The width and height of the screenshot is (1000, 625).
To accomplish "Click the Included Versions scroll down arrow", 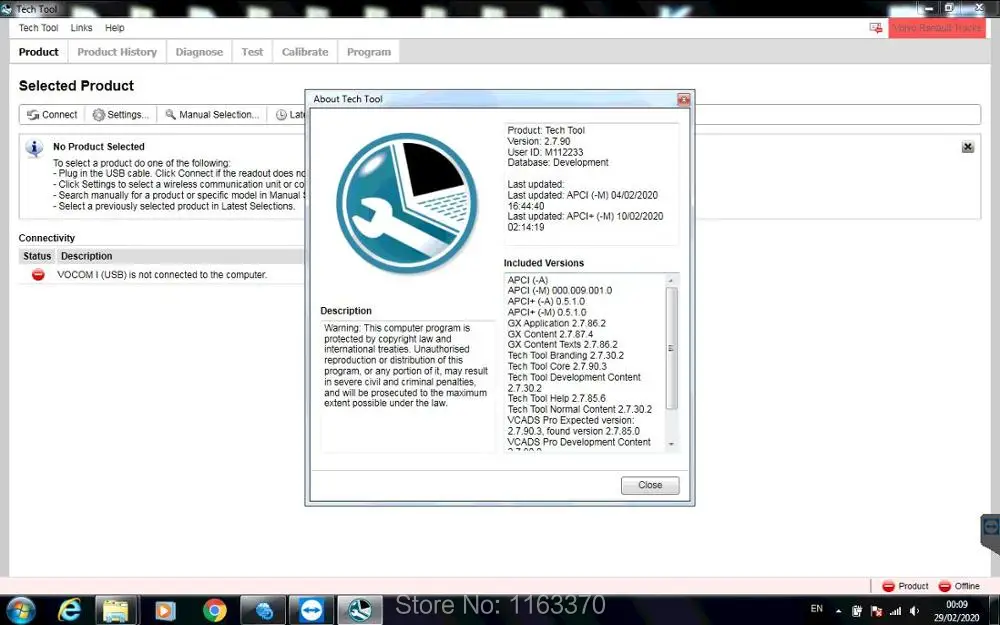I will 671,444.
